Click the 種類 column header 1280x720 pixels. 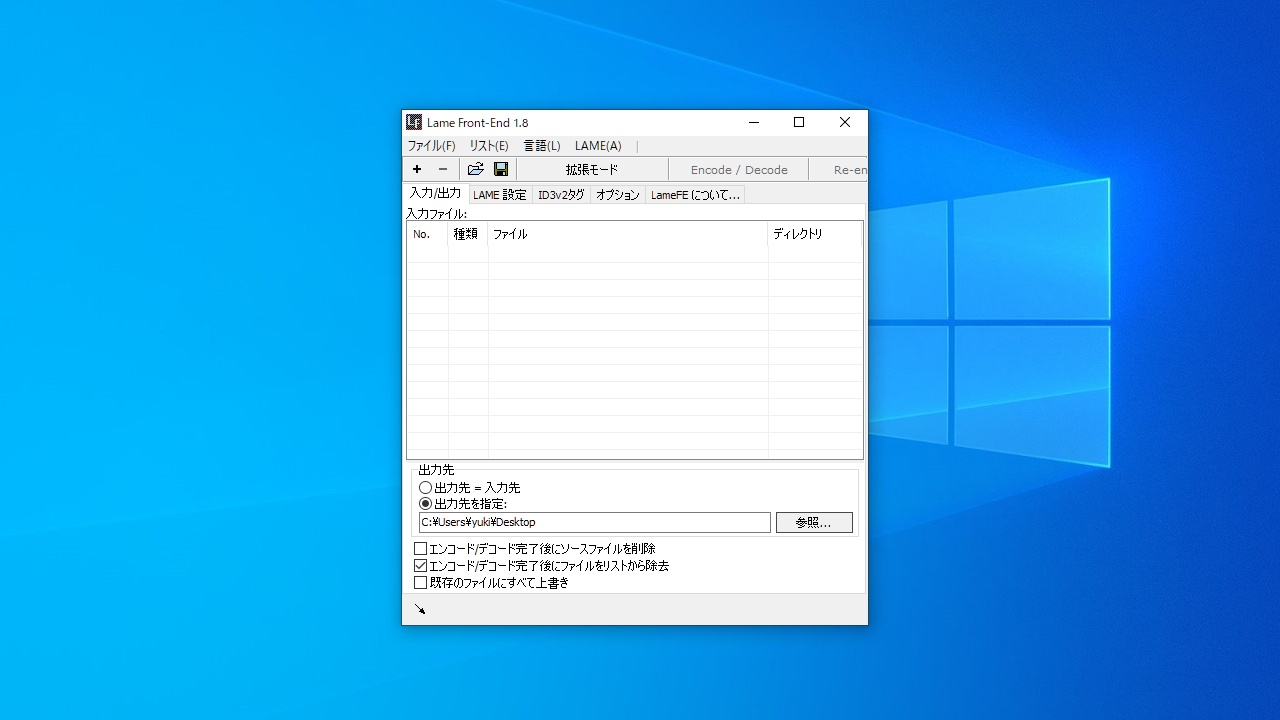468,234
